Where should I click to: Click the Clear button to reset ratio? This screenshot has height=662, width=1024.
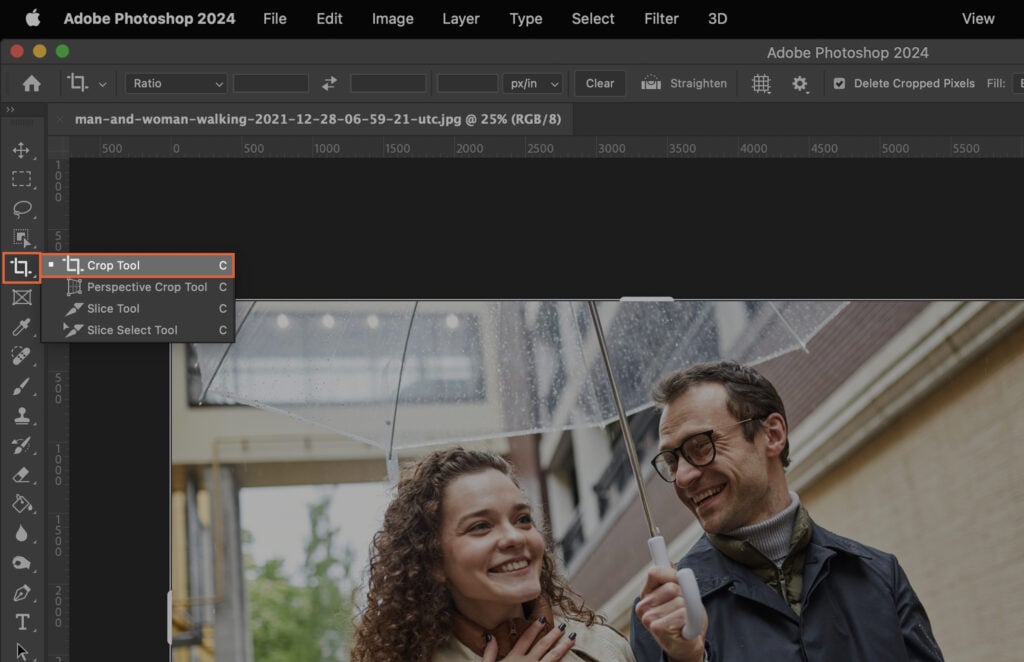coord(599,83)
